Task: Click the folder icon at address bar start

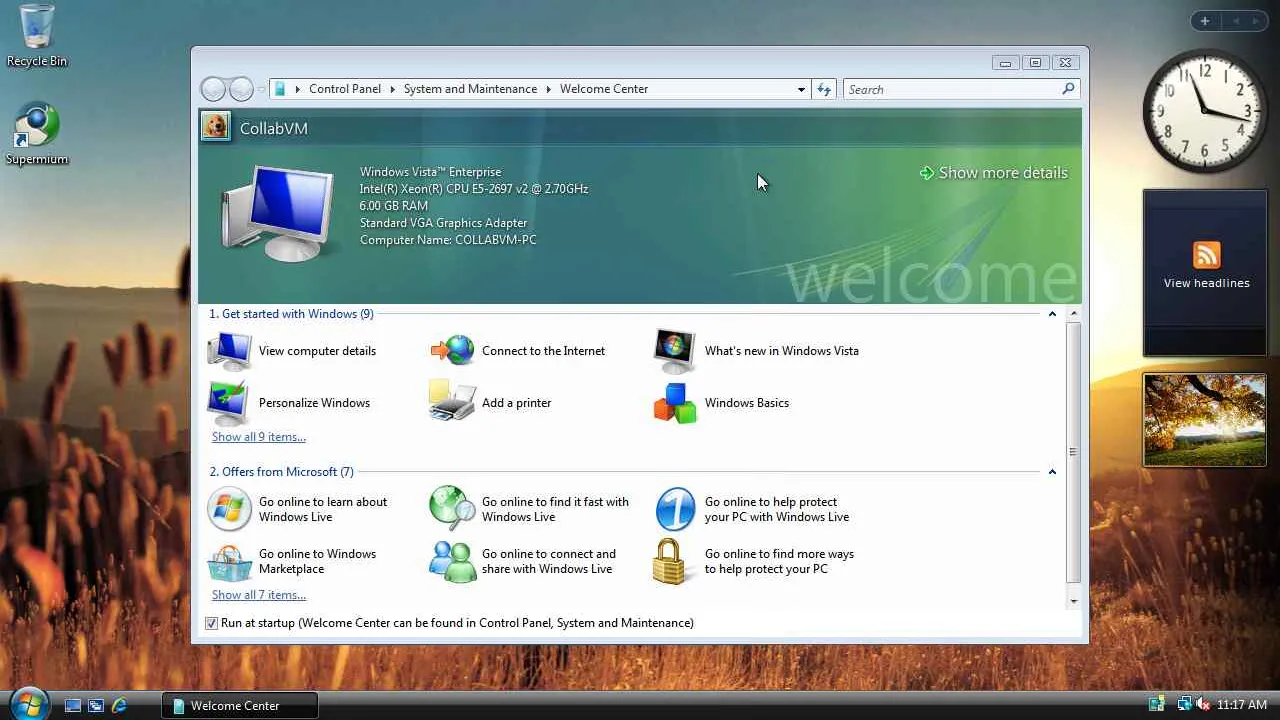Action: click(281, 89)
